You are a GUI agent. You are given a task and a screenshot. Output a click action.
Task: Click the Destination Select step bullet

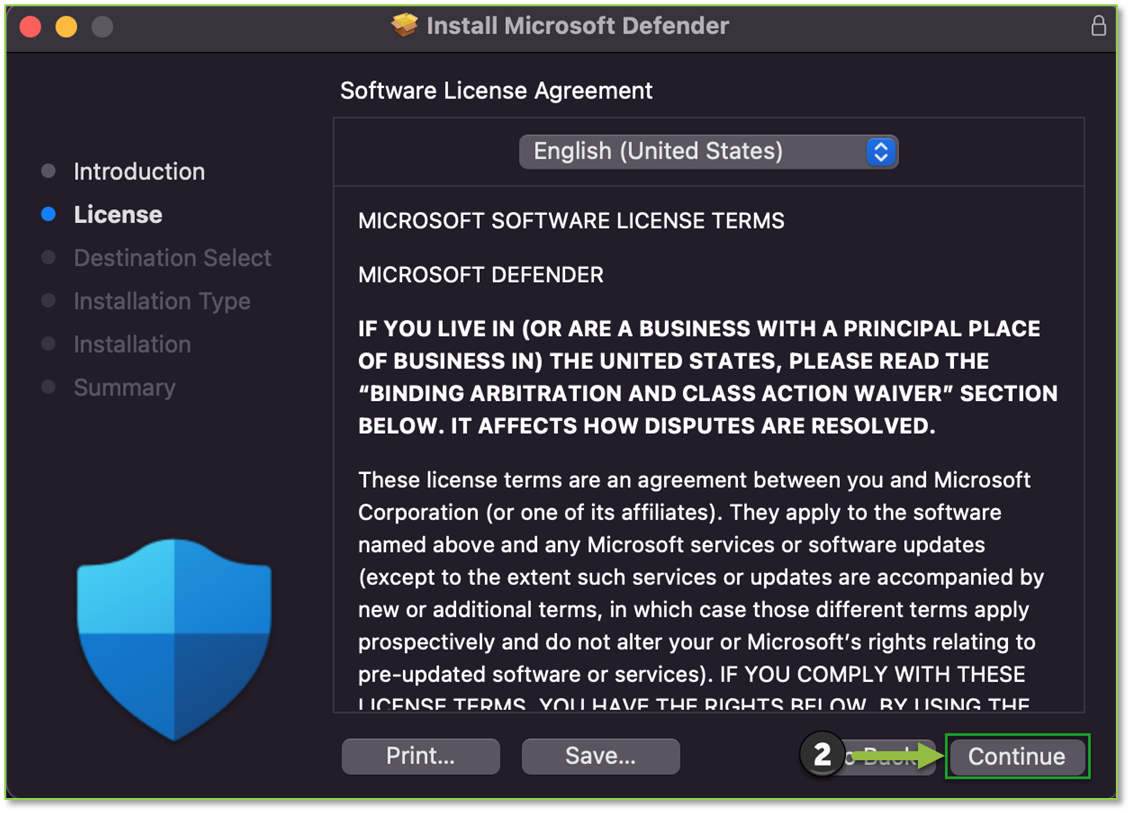49,258
